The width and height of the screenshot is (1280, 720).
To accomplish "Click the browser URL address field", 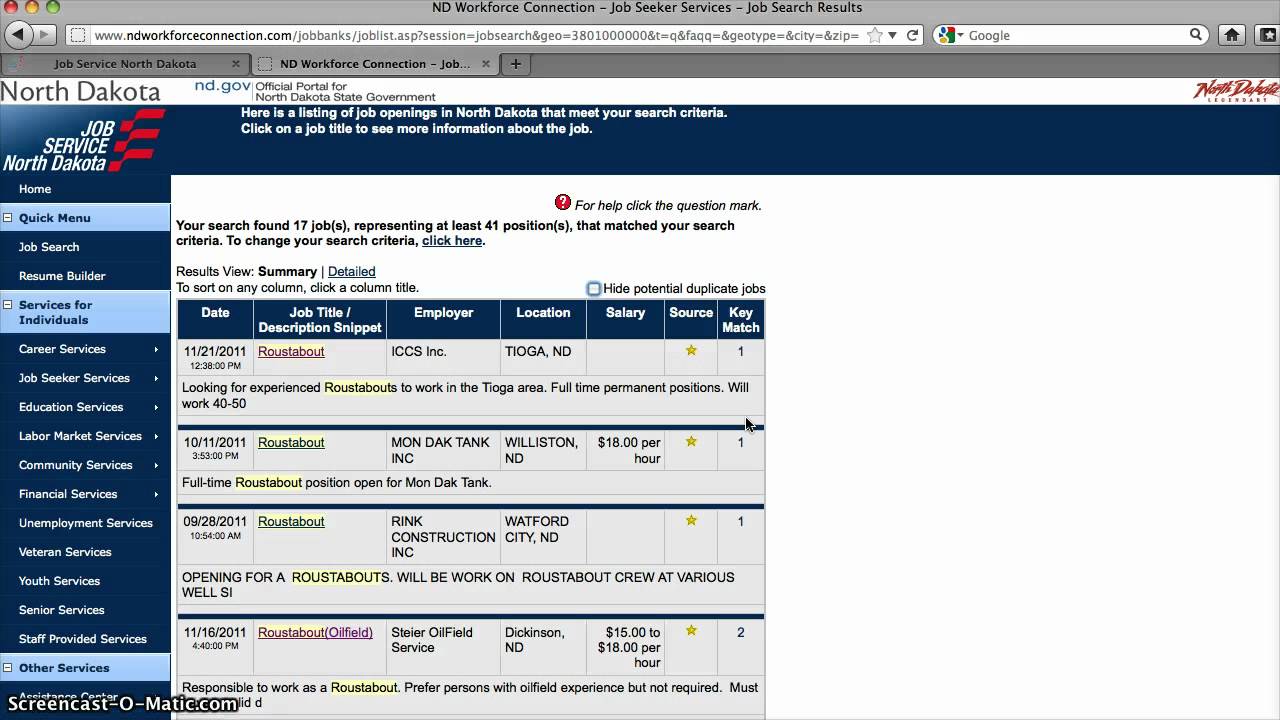I will [x=475, y=35].
